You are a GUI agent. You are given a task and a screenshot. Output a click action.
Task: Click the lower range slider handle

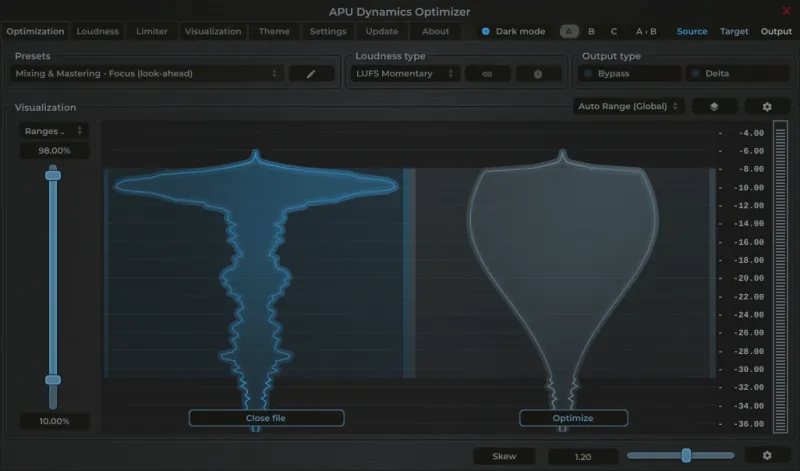tap(53, 380)
